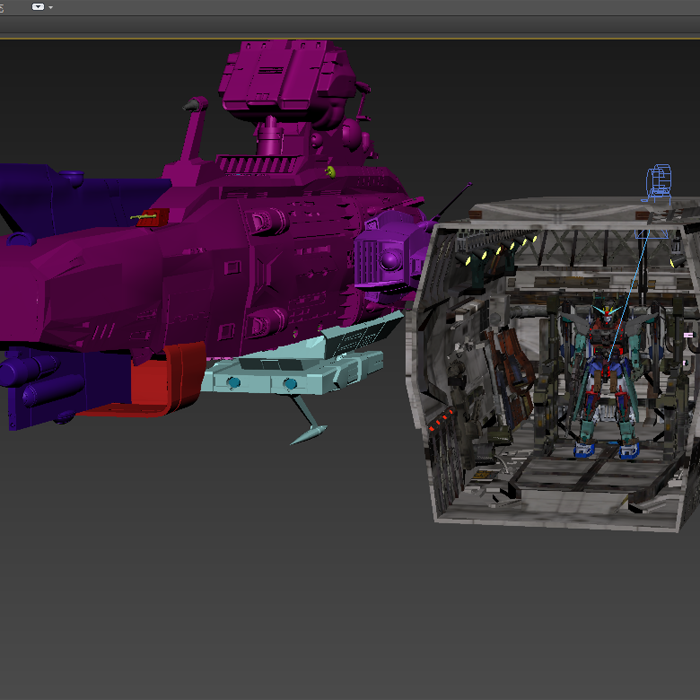Select the blue wireframe camera helper above the hangar

click(x=659, y=183)
